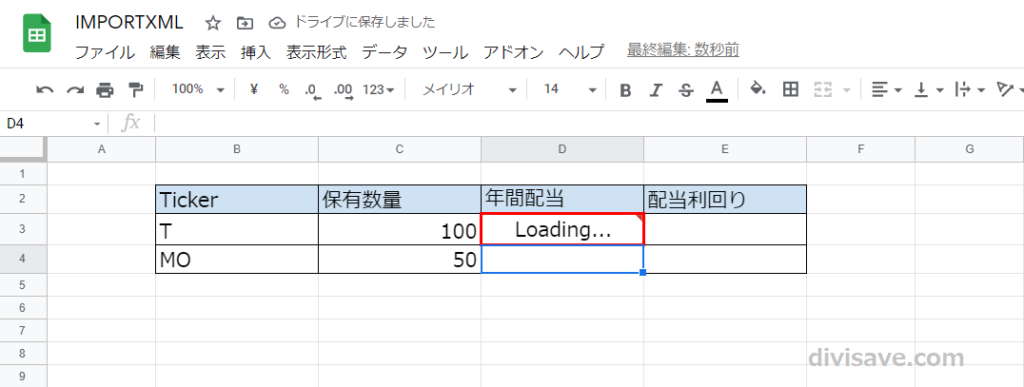
Task: Open the ファイル menu
Action: pyautogui.click(x=105, y=52)
